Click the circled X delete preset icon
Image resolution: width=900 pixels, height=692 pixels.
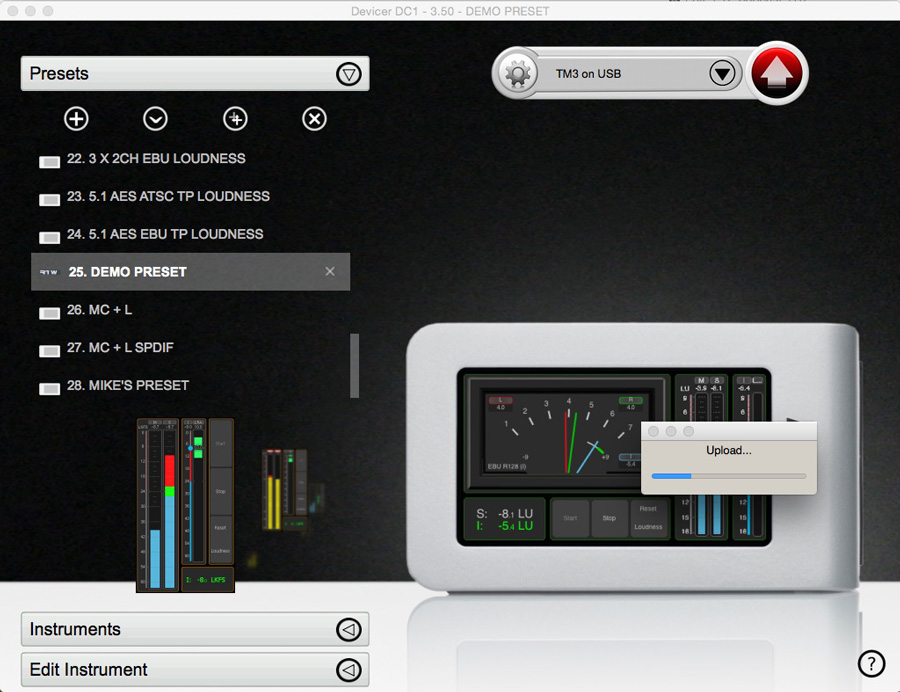point(314,119)
